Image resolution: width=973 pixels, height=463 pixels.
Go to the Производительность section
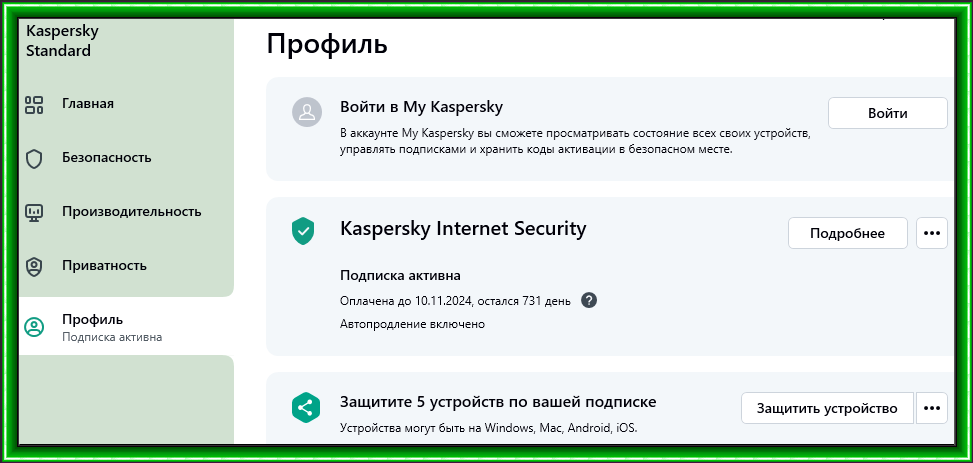(132, 212)
